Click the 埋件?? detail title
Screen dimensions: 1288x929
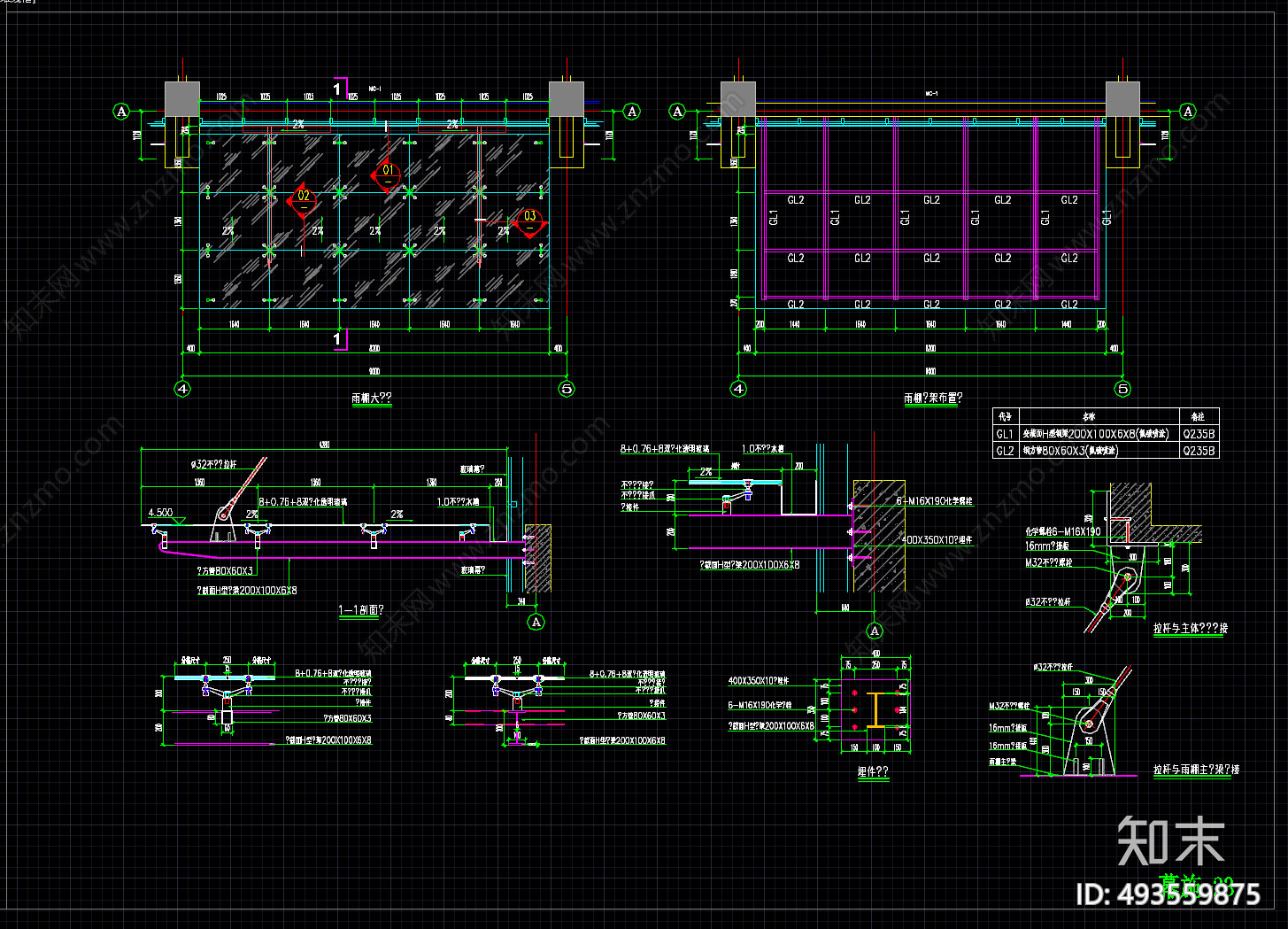point(872,771)
